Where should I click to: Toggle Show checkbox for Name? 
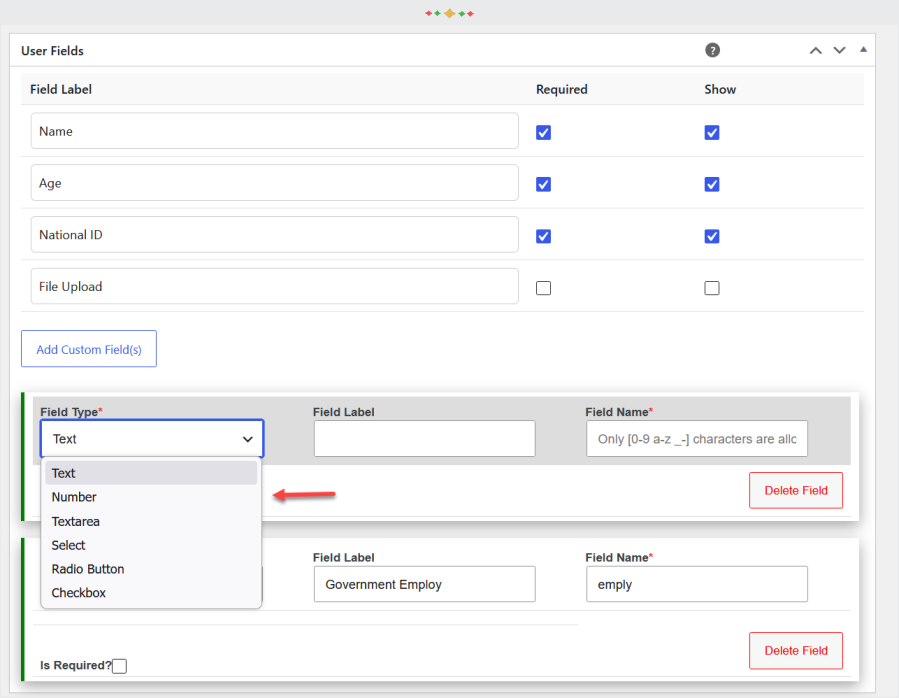[x=712, y=132]
